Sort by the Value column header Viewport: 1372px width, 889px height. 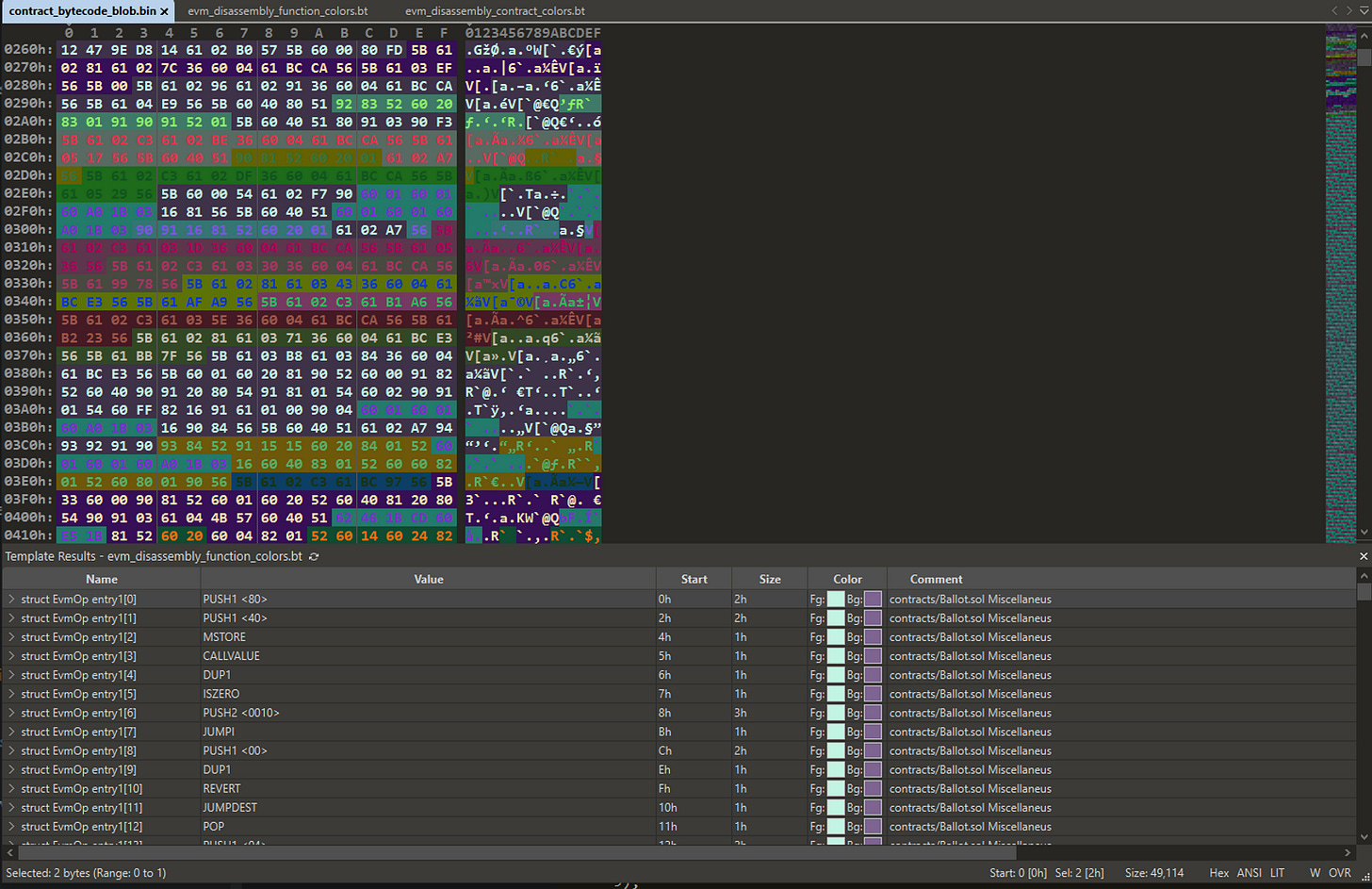tap(428, 579)
